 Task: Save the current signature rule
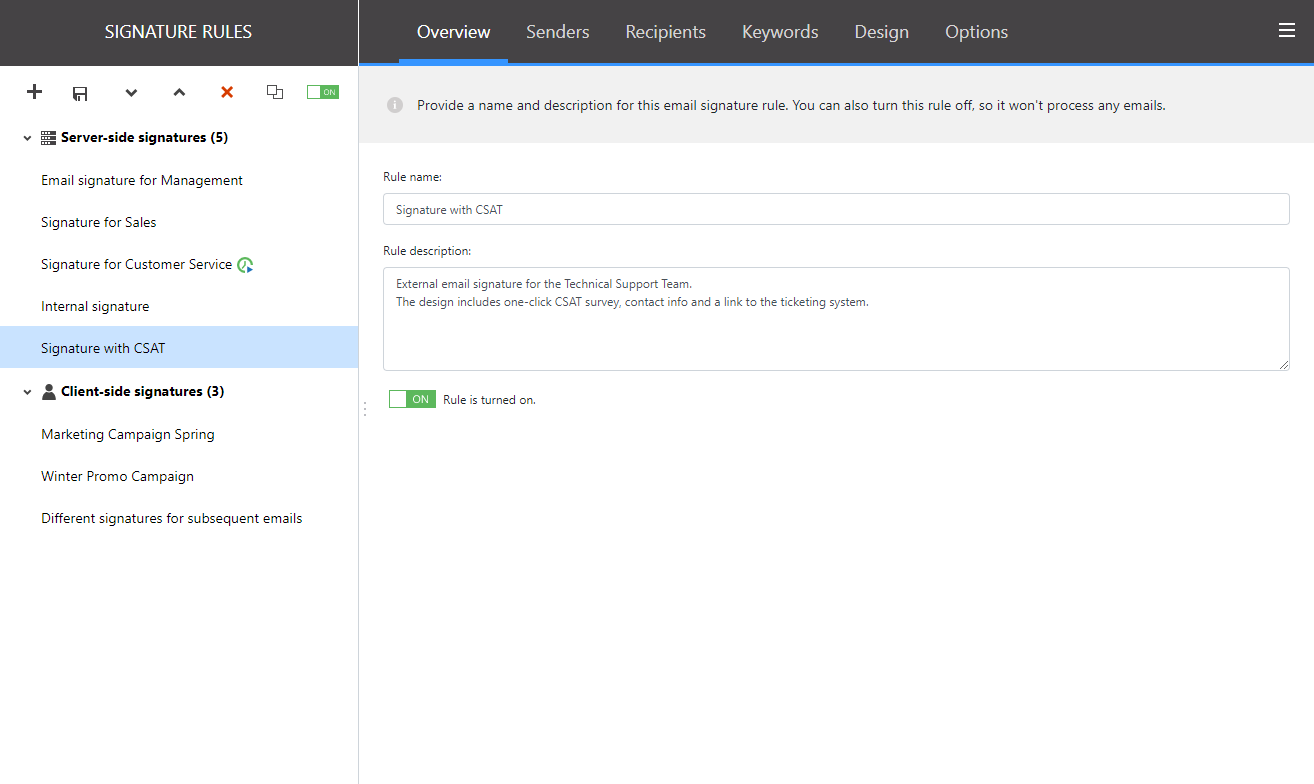(x=80, y=92)
